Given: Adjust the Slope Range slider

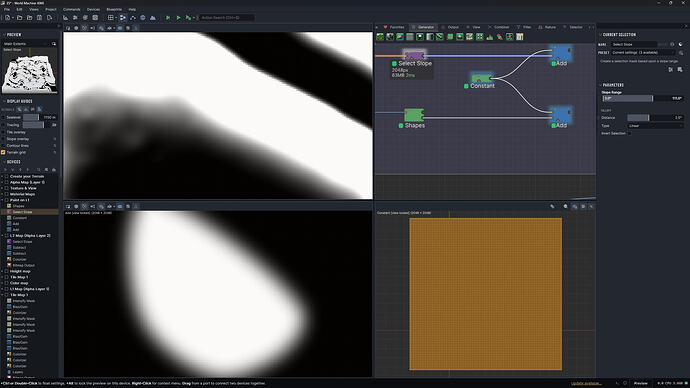Looking at the screenshot, I should pyautogui.click(x=642, y=99).
